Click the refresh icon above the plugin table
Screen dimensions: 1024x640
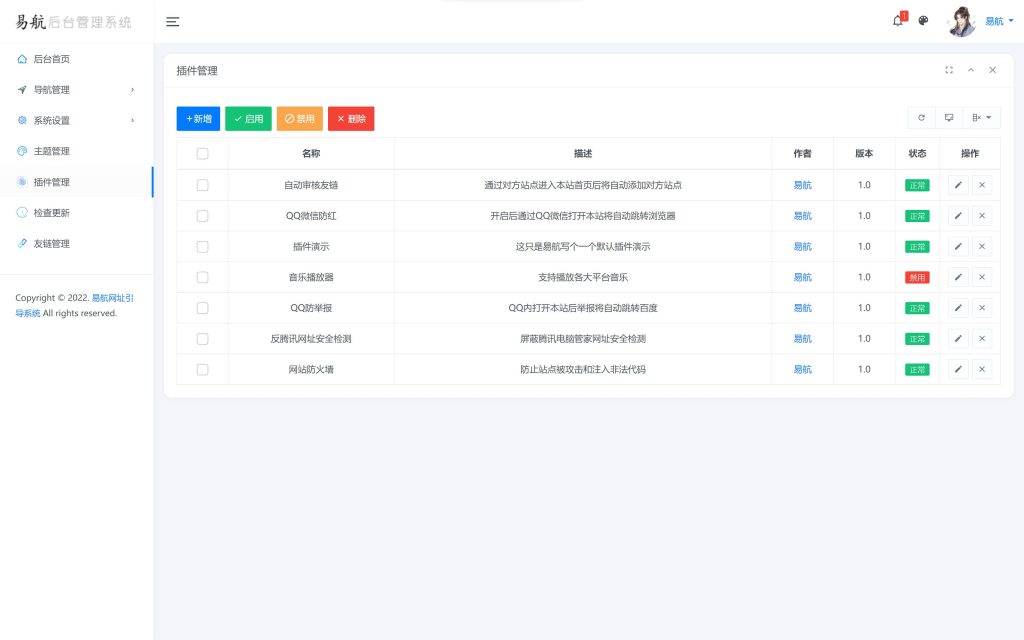point(921,117)
